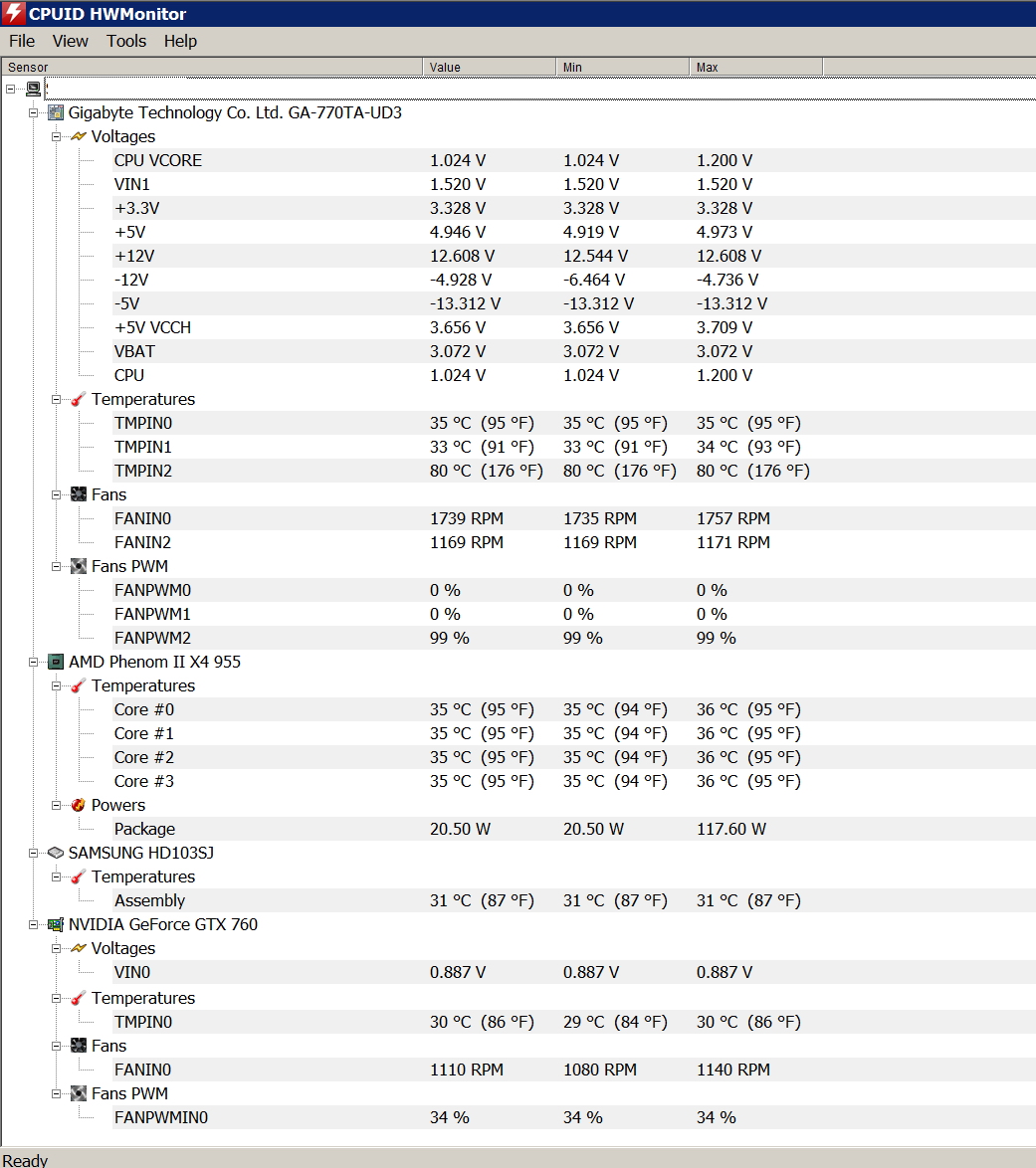Open the View menu
Viewport: 1036px width, 1168px height.
70,41
